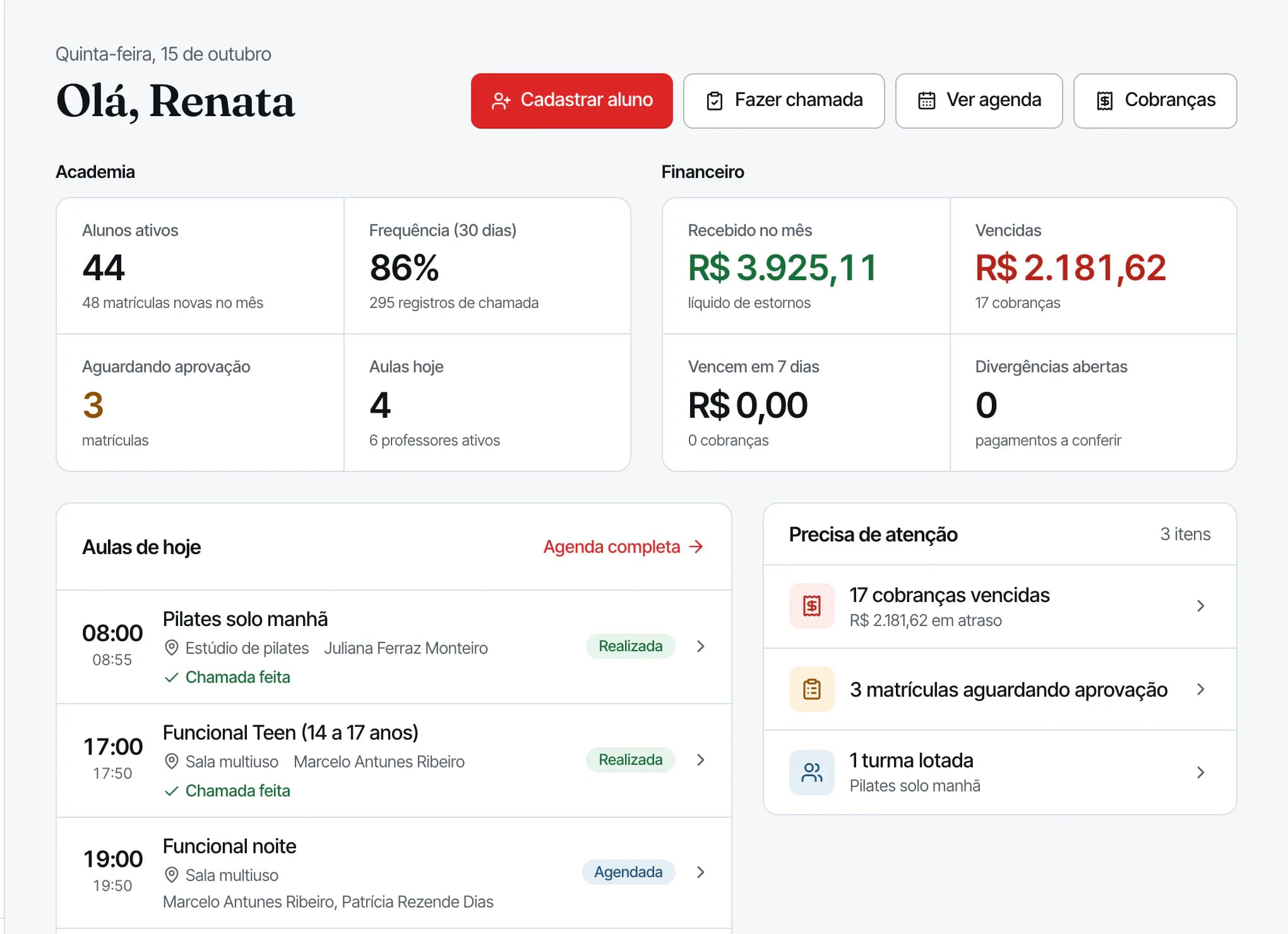The image size is (1288, 934).
Task: Click the receipt icon in Cobranças button
Action: 1104,101
